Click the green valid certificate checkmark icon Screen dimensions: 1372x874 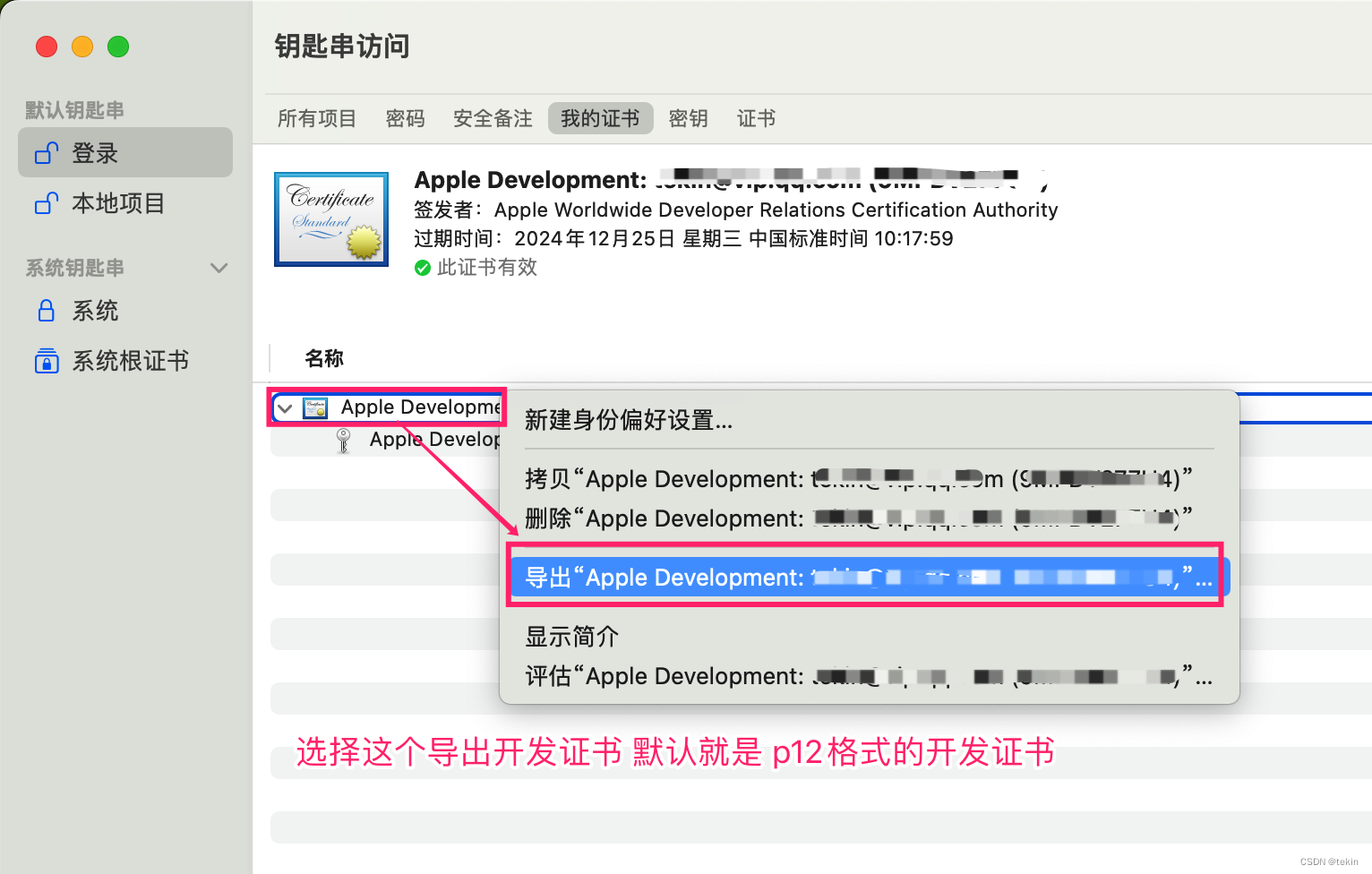(x=423, y=268)
